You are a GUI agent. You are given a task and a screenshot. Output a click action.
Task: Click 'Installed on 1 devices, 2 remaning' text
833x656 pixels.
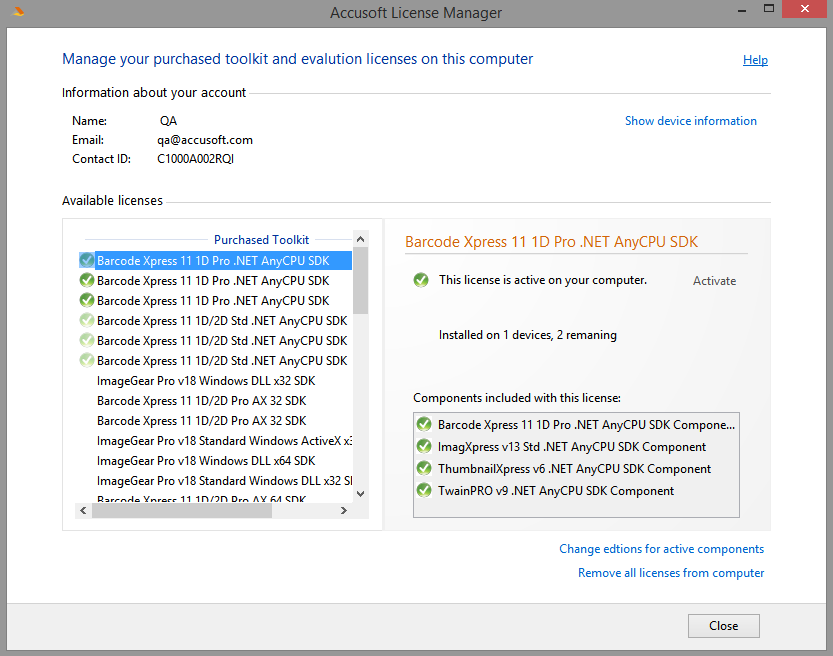pyautogui.click(x=528, y=335)
